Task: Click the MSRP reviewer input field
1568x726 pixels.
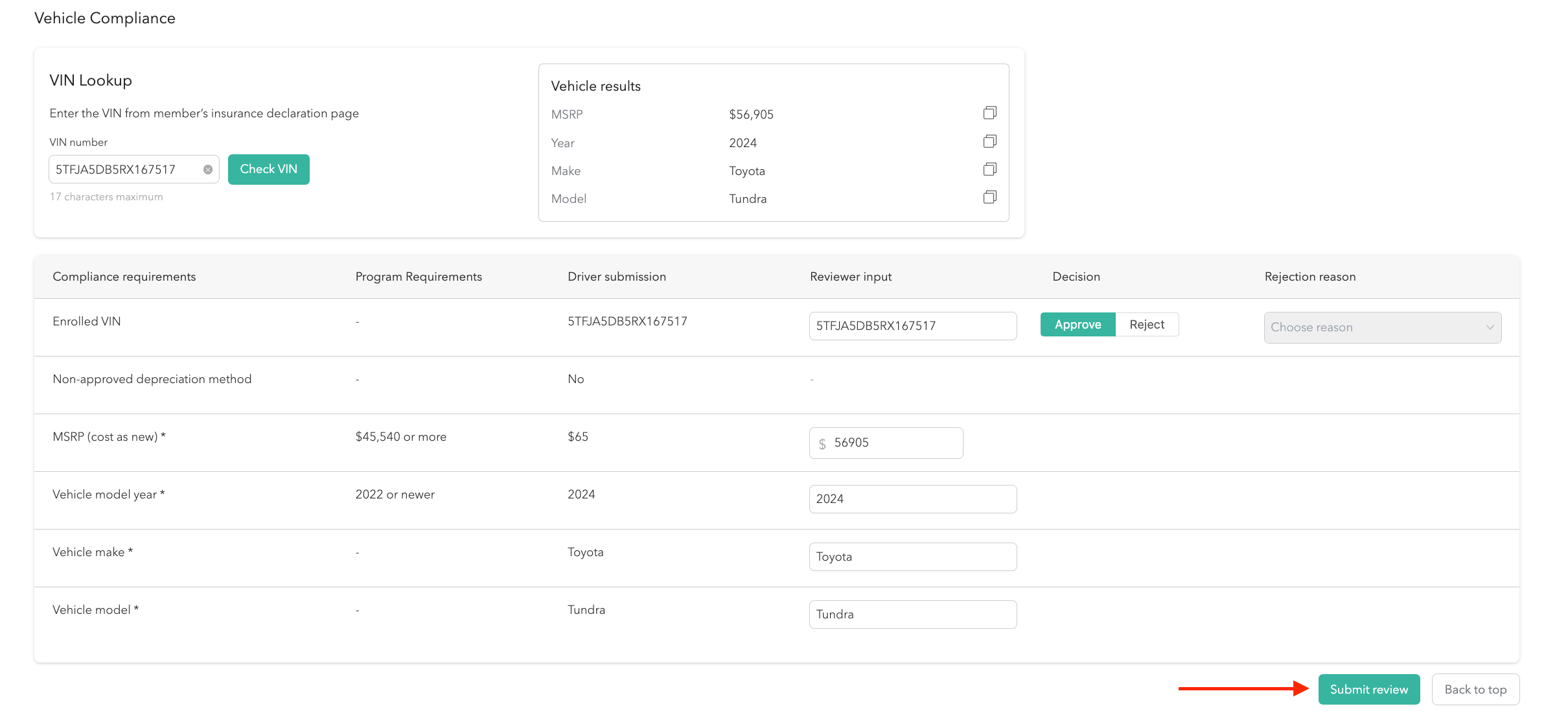Action: [894, 443]
